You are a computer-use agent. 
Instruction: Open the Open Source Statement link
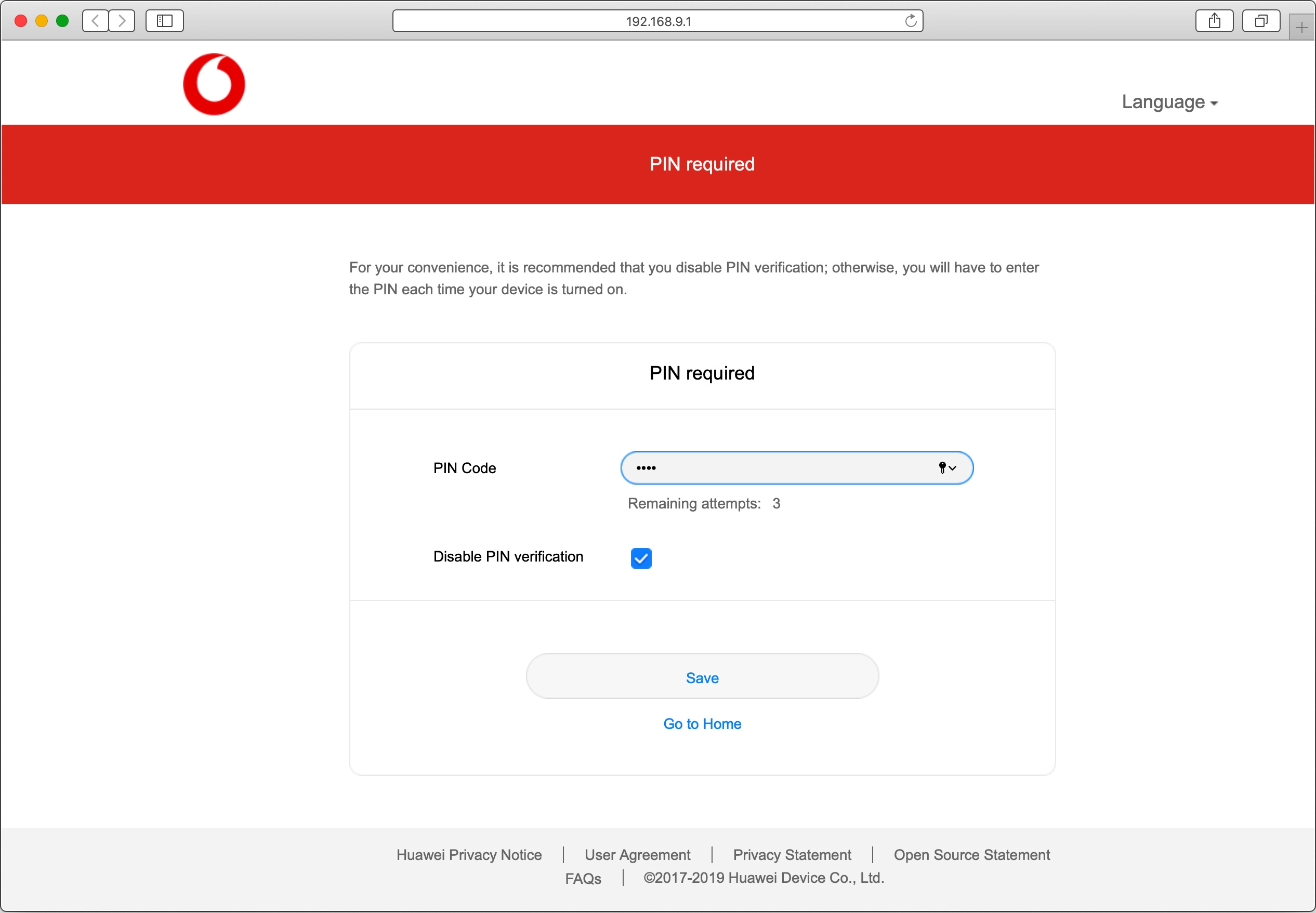click(971, 855)
